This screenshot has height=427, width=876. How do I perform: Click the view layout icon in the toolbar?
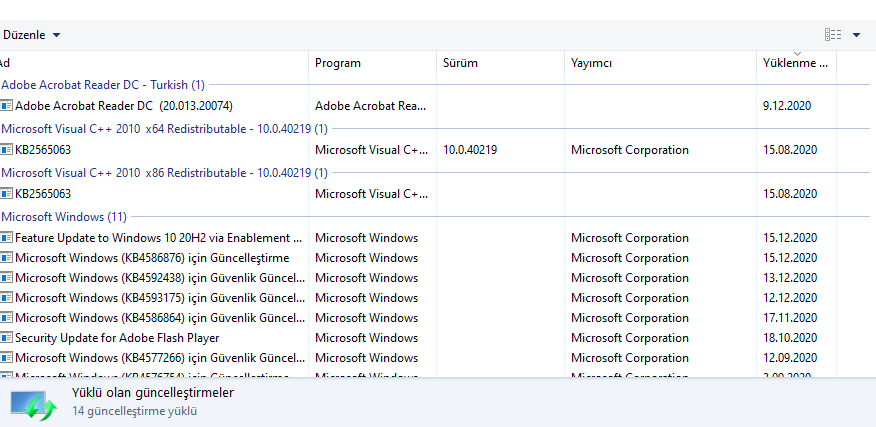click(x=833, y=35)
